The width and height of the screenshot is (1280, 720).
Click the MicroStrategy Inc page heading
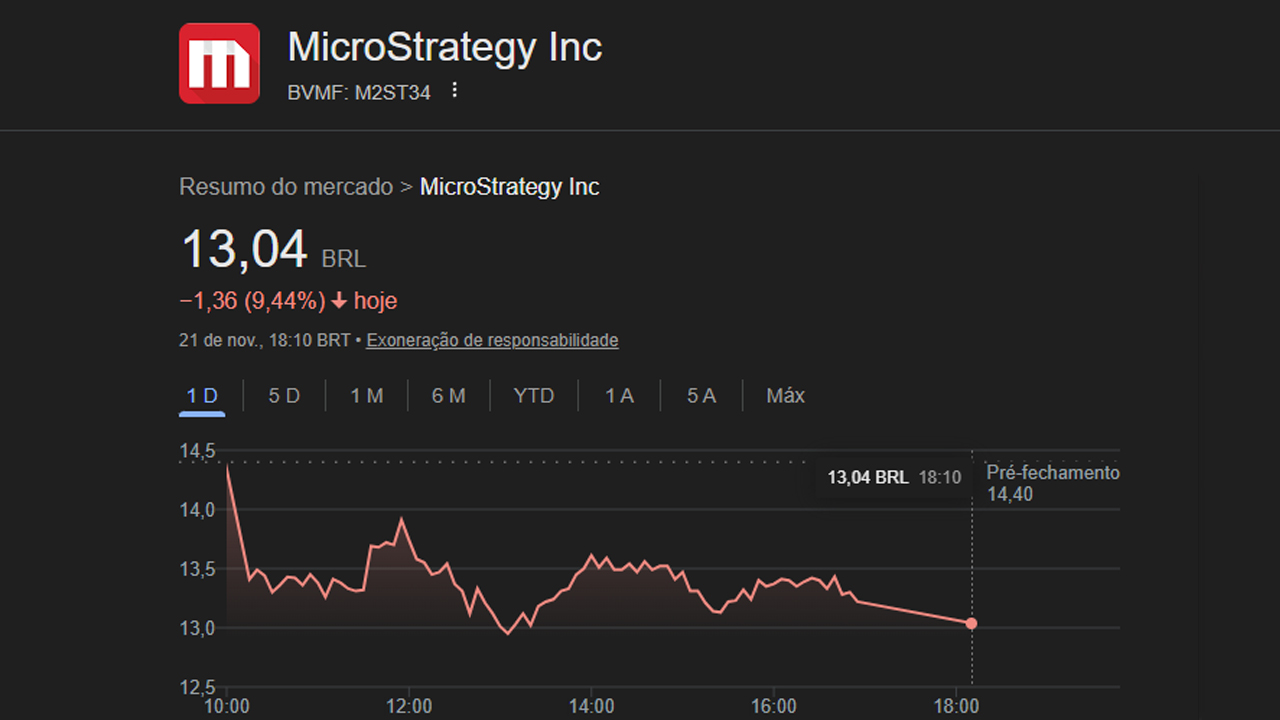point(445,47)
